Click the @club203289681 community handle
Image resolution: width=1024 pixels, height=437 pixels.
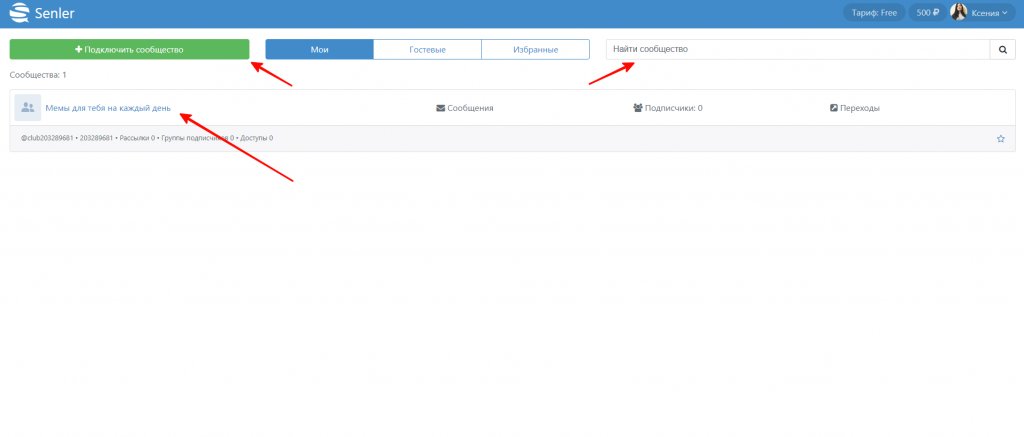47,138
